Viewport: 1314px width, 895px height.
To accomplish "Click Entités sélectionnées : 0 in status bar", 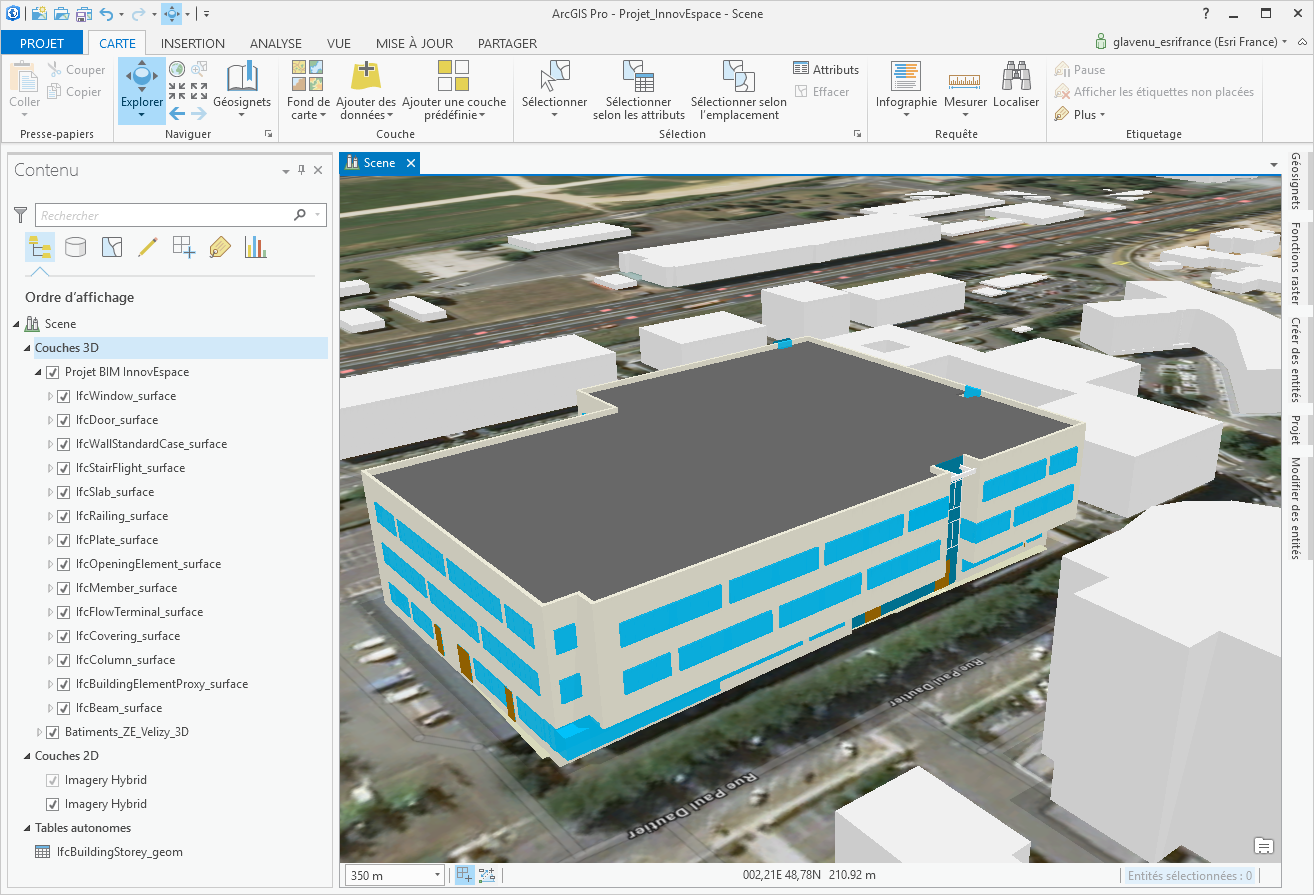I will 1189,875.
